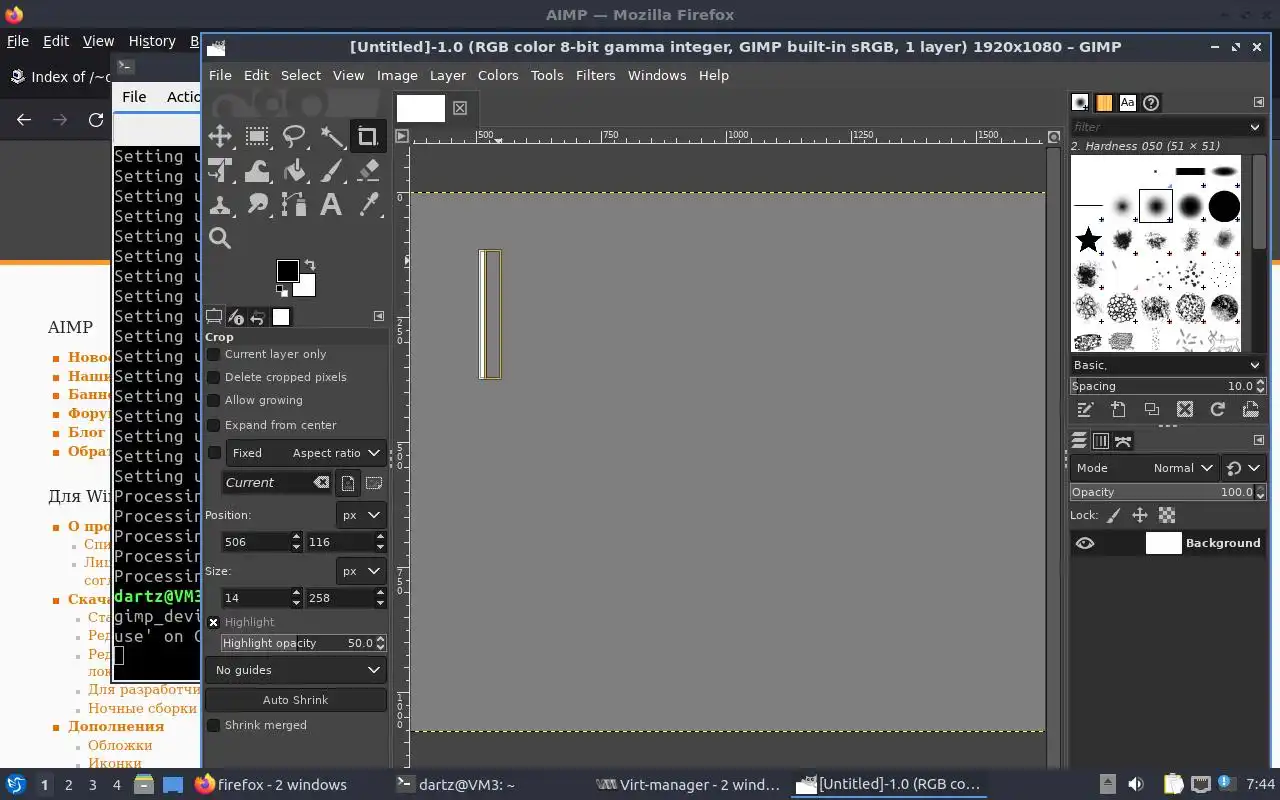Toggle Lock pixels brush icon
Screen dimensions: 1280x800
[1113, 516]
